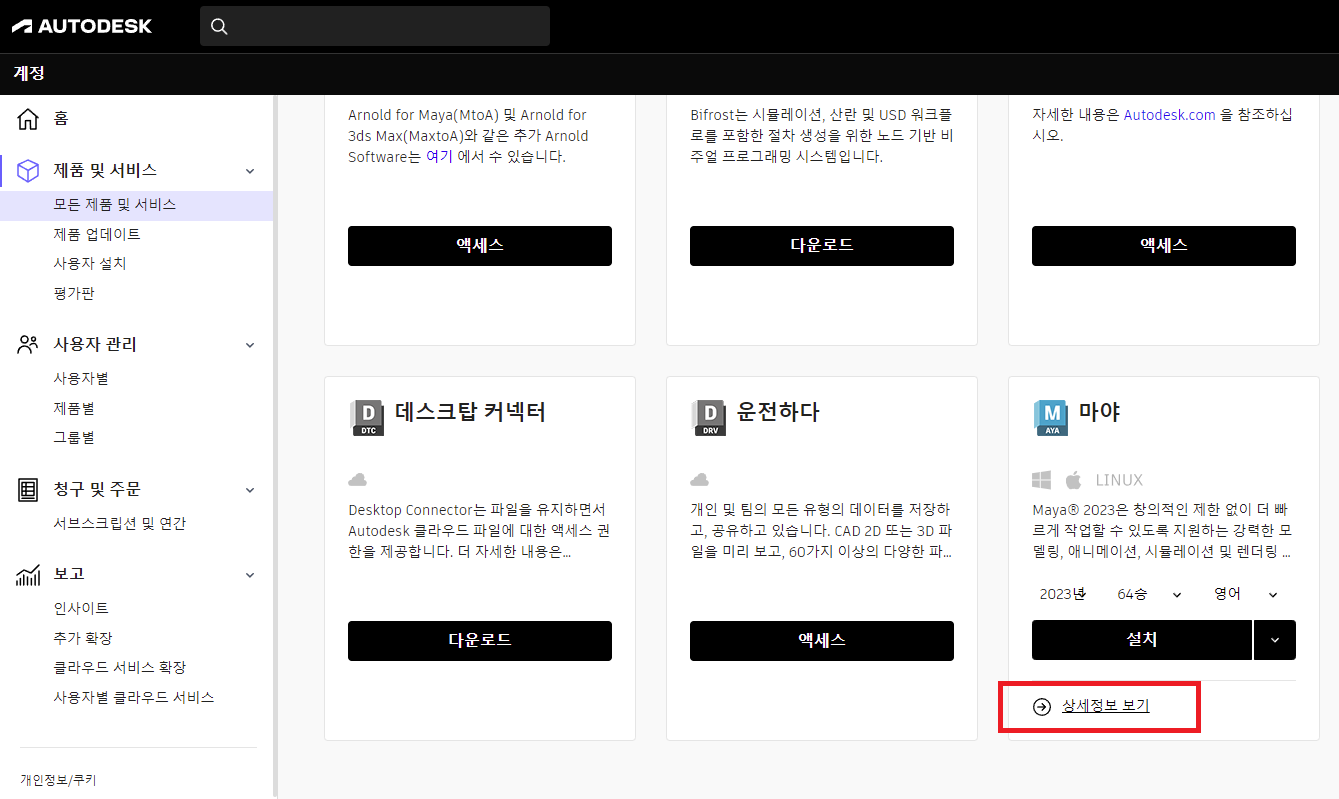
Task: Open 제품별 page
Action: point(74,409)
